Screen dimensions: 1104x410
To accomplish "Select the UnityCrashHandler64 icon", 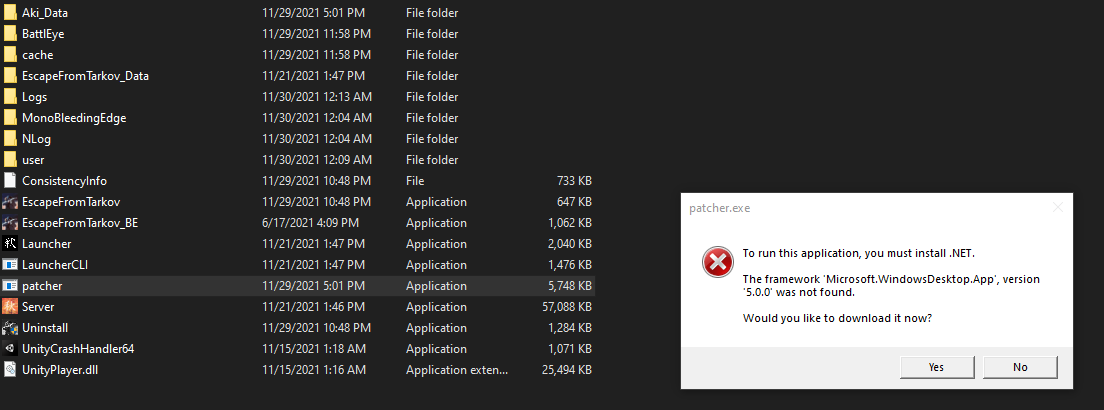I will click(10, 349).
